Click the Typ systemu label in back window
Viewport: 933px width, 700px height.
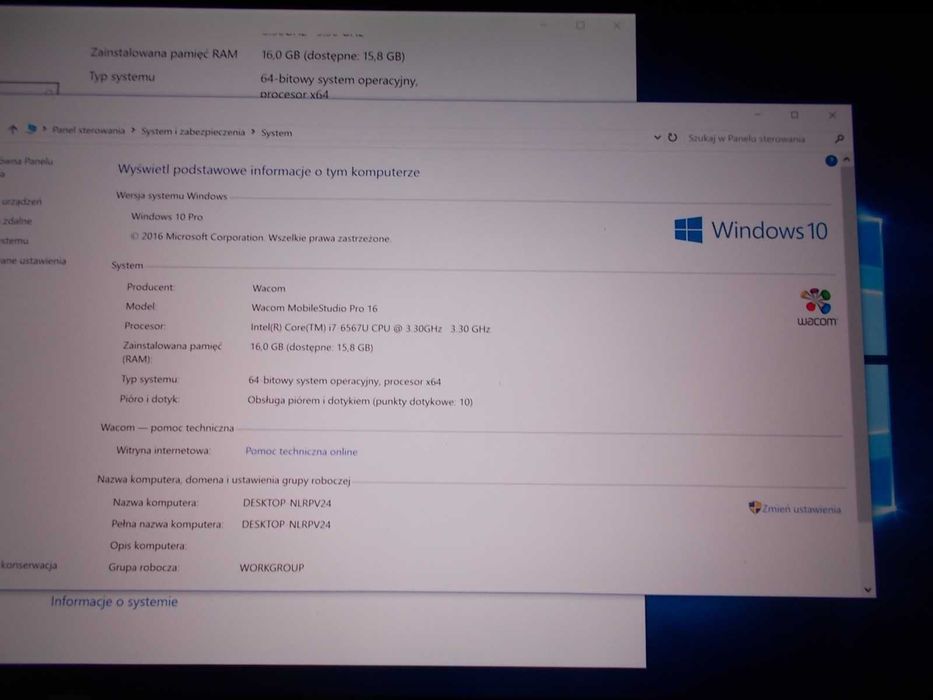pos(122,77)
